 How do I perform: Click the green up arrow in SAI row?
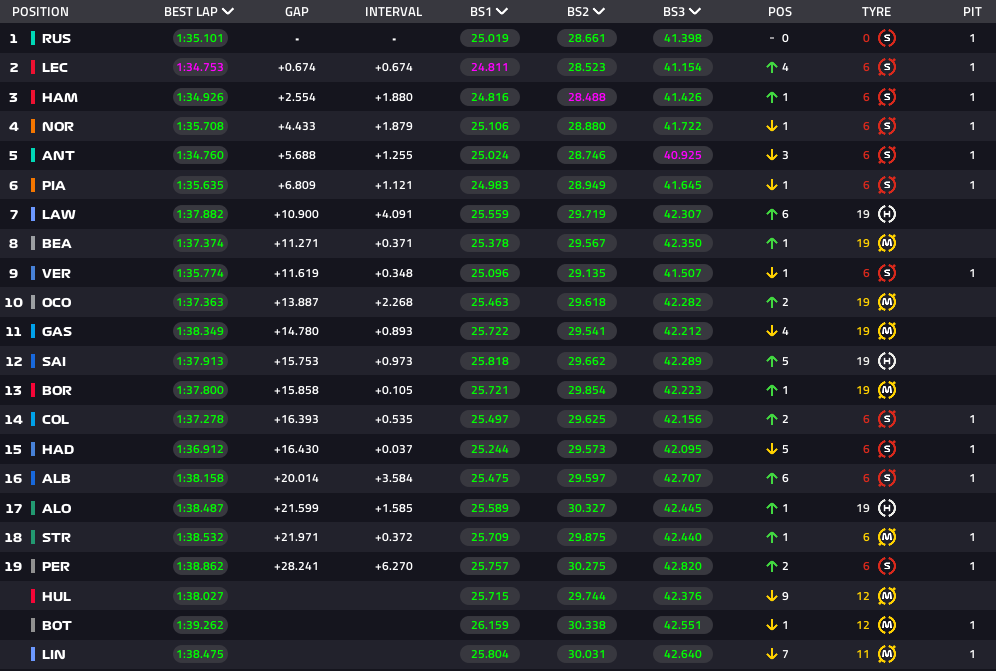tap(771, 361)
